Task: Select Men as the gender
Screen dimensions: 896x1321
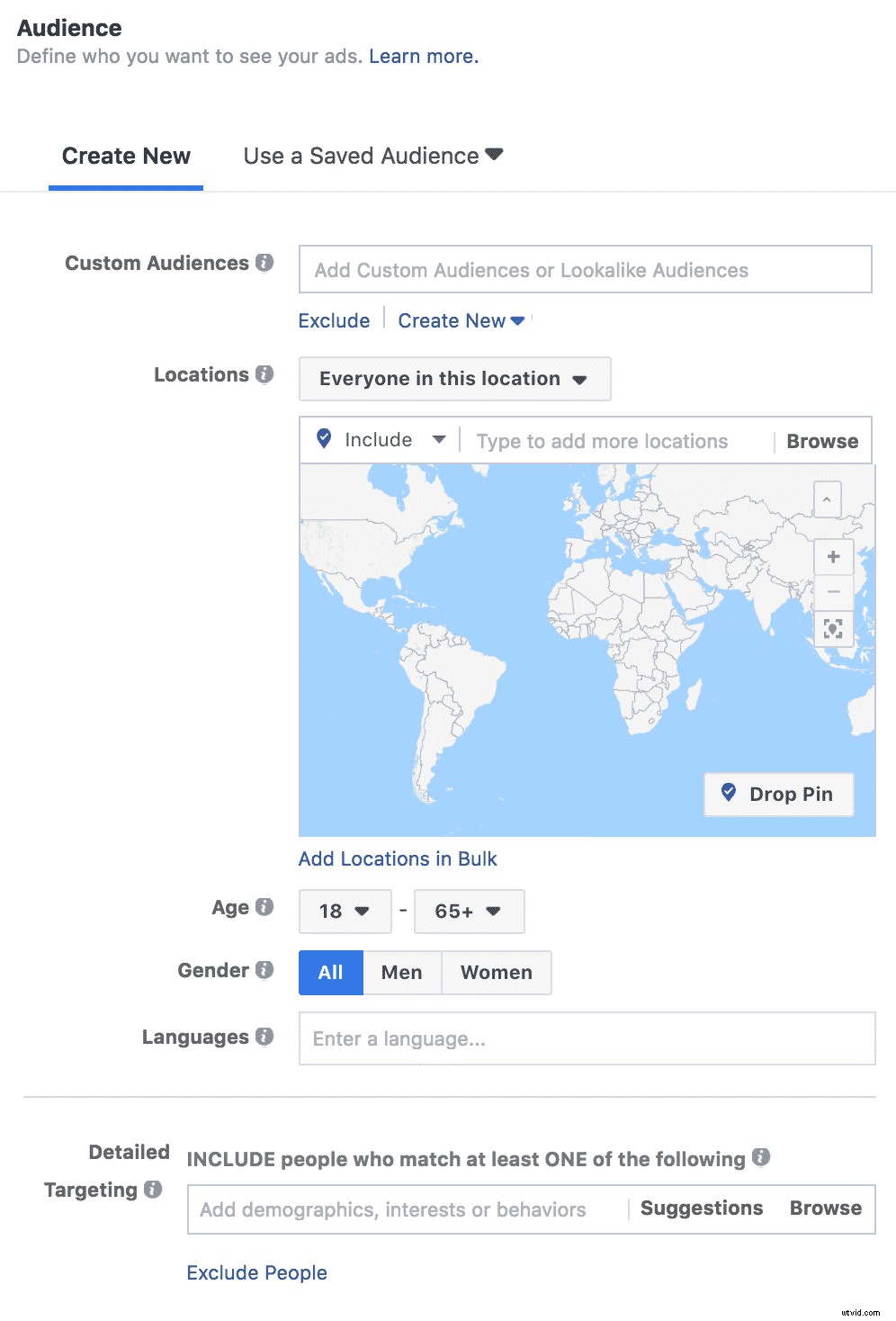Action: click(401, 972)
